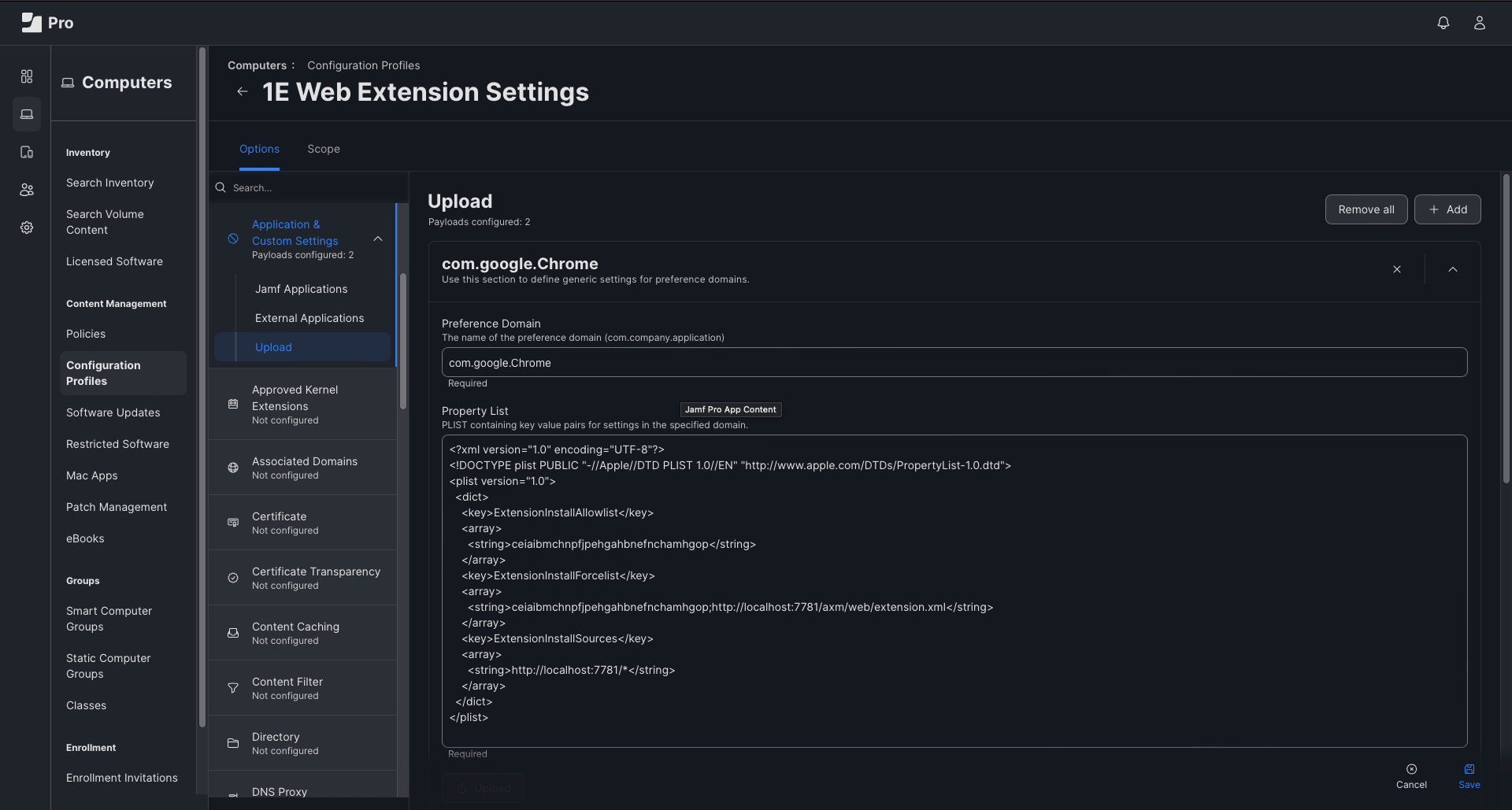Click the dashboard icon in left rail
Image resolution: width=1512 pixels, height=810 pixels.
click(x=27, y=76)
